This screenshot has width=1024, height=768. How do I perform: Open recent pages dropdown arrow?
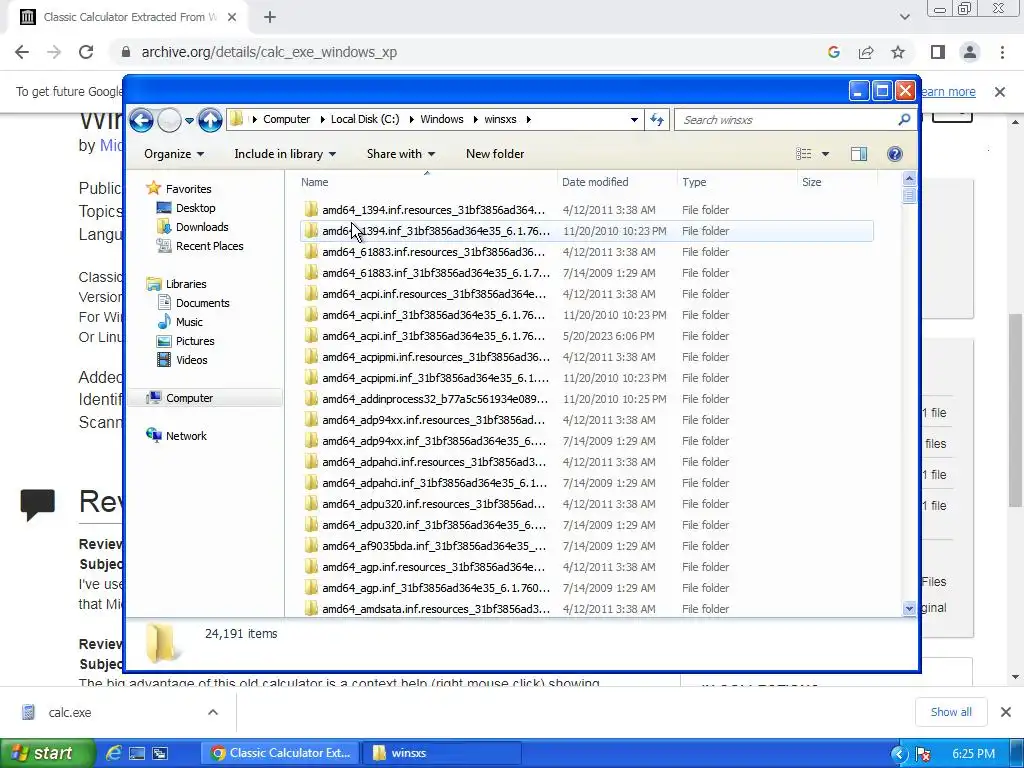pos(189,120)
